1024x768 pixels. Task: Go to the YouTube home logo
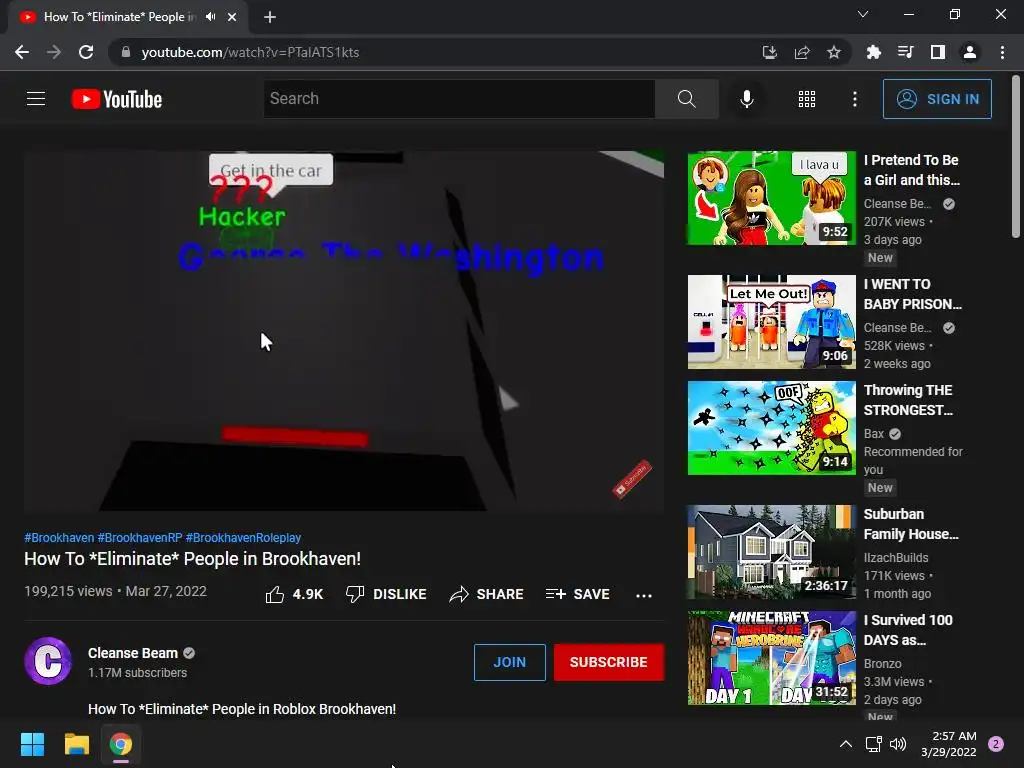117,99
